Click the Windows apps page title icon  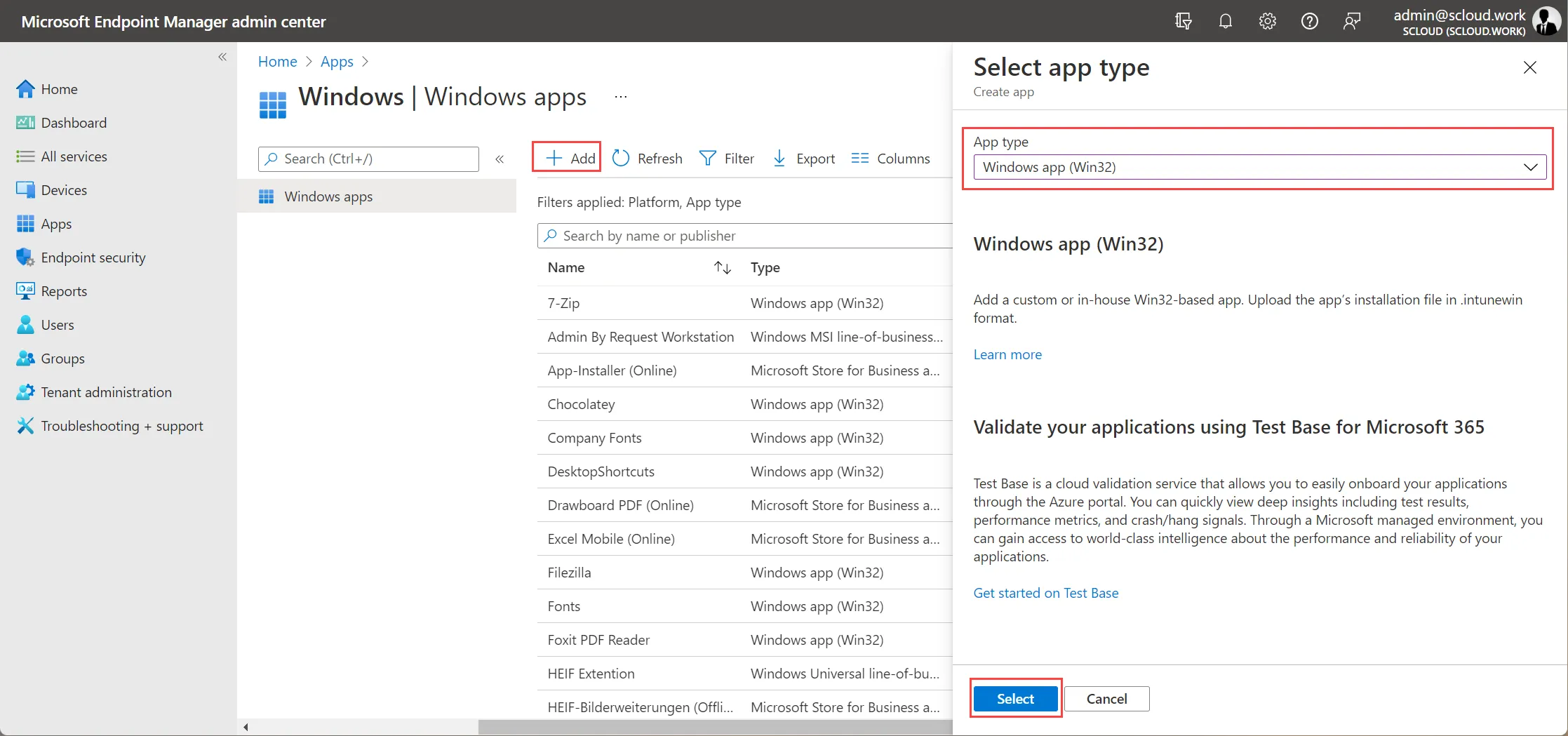(273, 105)
